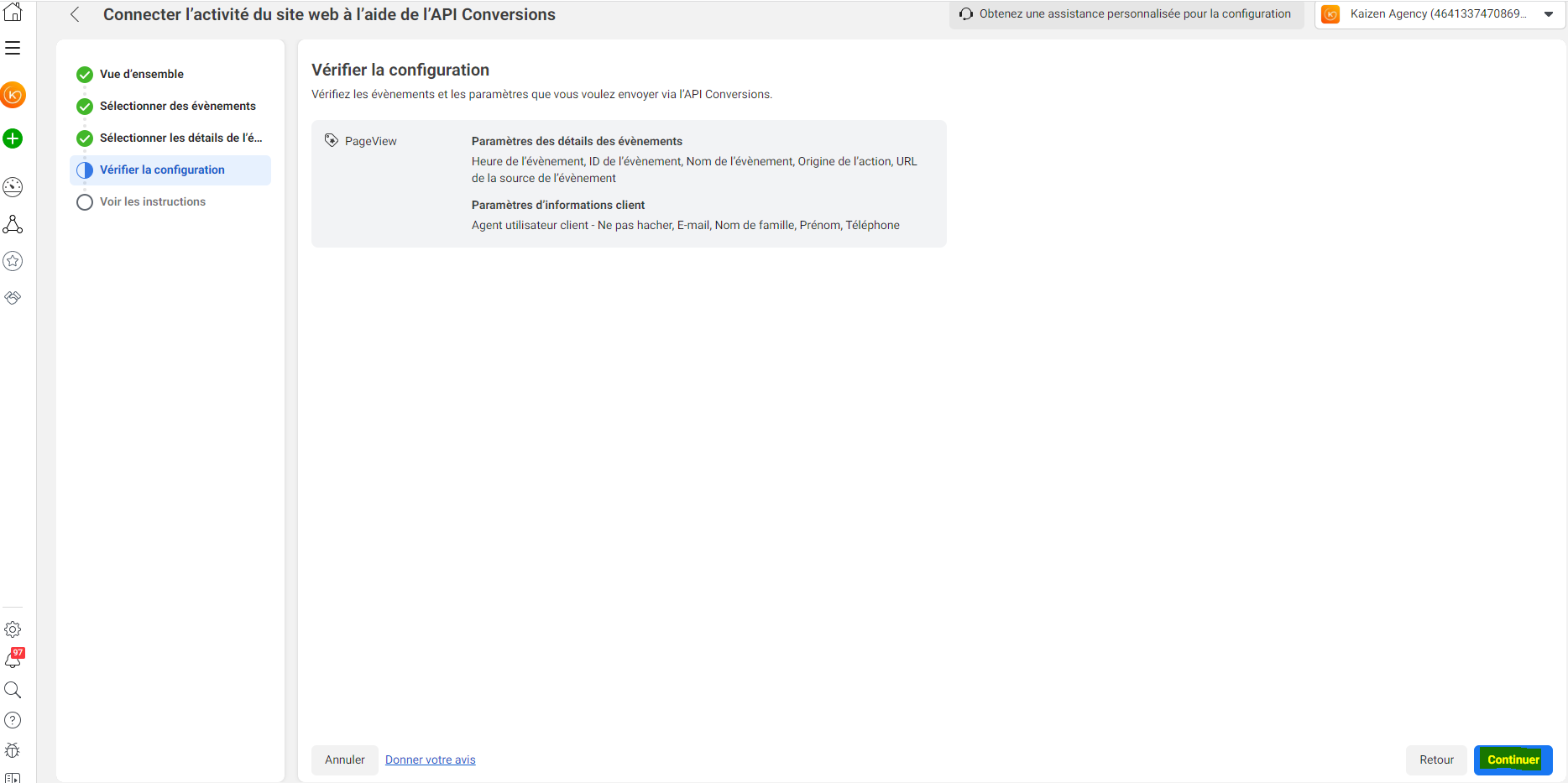1568x783 pixels.
Task: Click the green checkmark beside Vue d'ensemble
Action: 85,75
